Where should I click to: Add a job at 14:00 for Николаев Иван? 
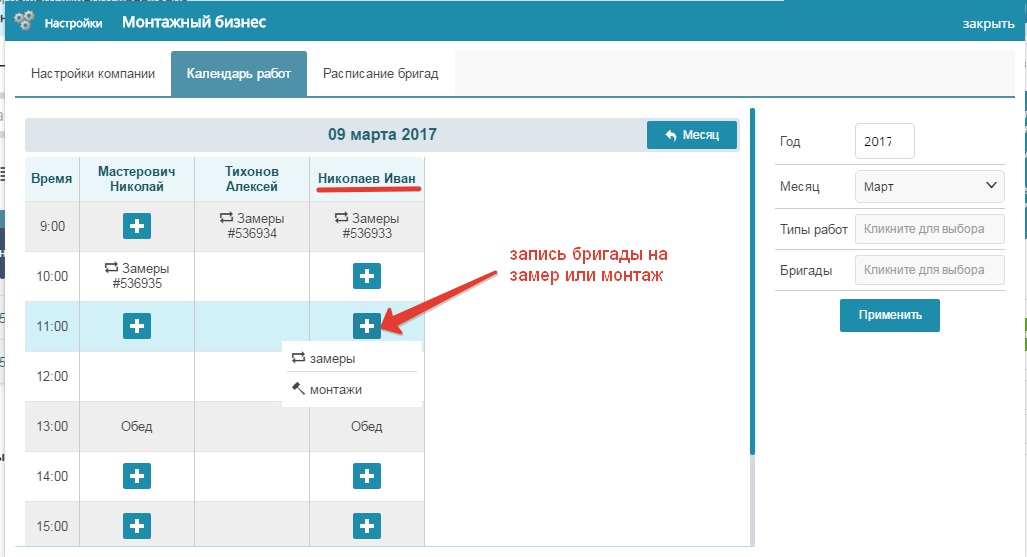pos(367,476)
